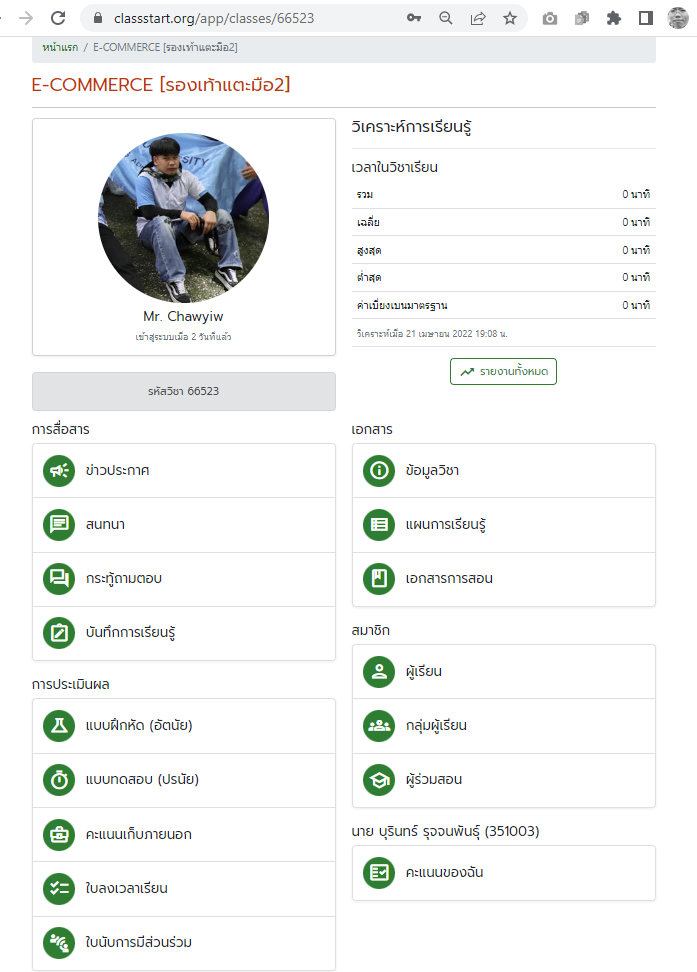The image size is (697, 972).
Task: Open the สนทนา chat icon
Action: (59, 524)
